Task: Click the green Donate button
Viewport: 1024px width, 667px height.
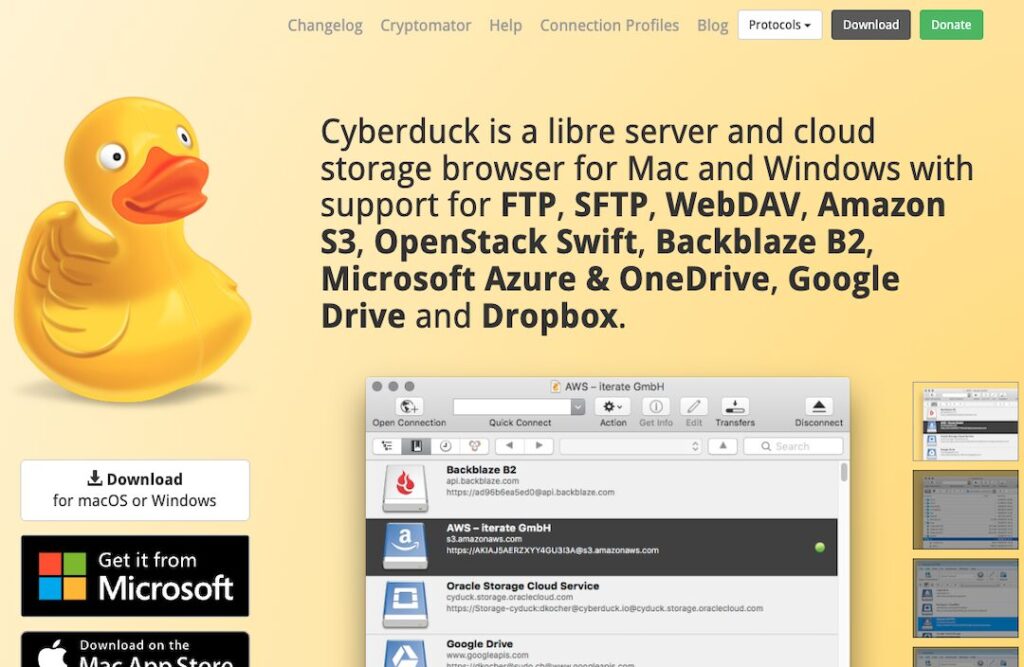Action: (951, 25)
